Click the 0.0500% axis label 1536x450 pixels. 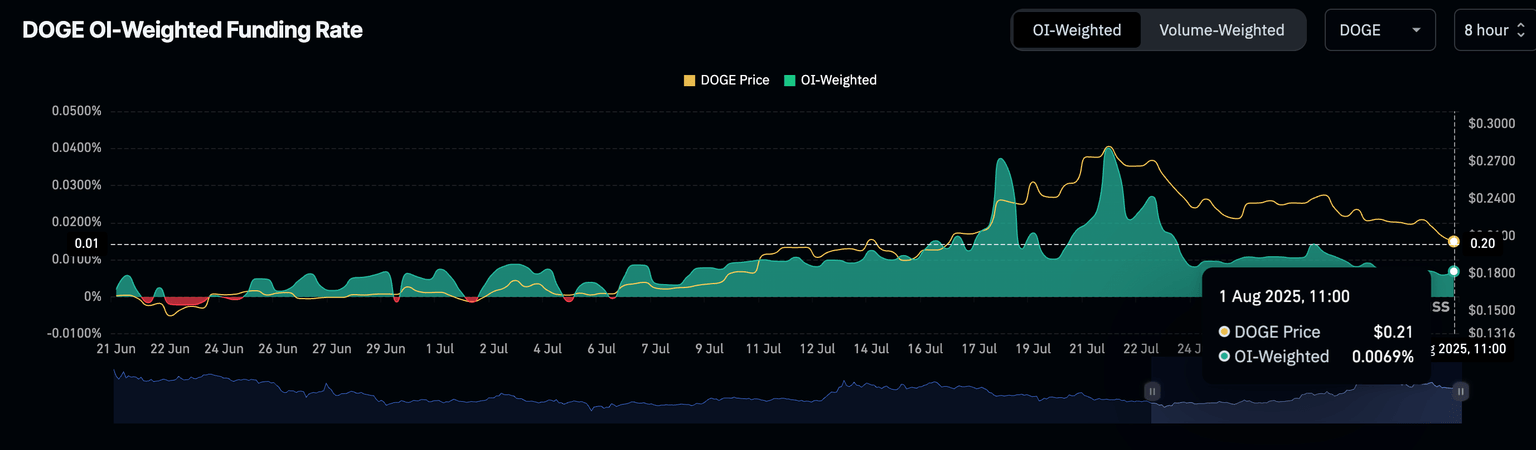(77, 111)
